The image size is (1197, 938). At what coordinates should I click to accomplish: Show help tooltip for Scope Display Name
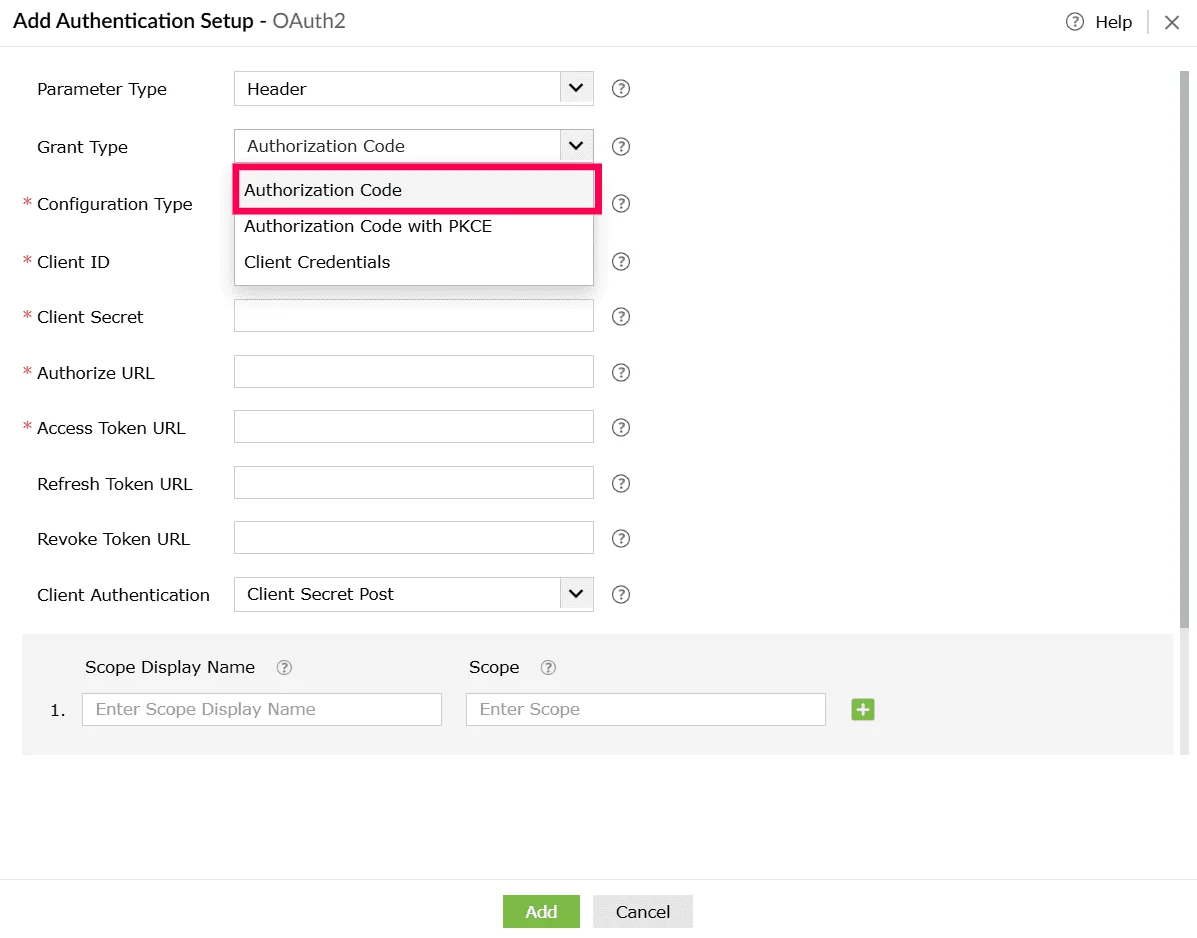[x=284, y=668]
